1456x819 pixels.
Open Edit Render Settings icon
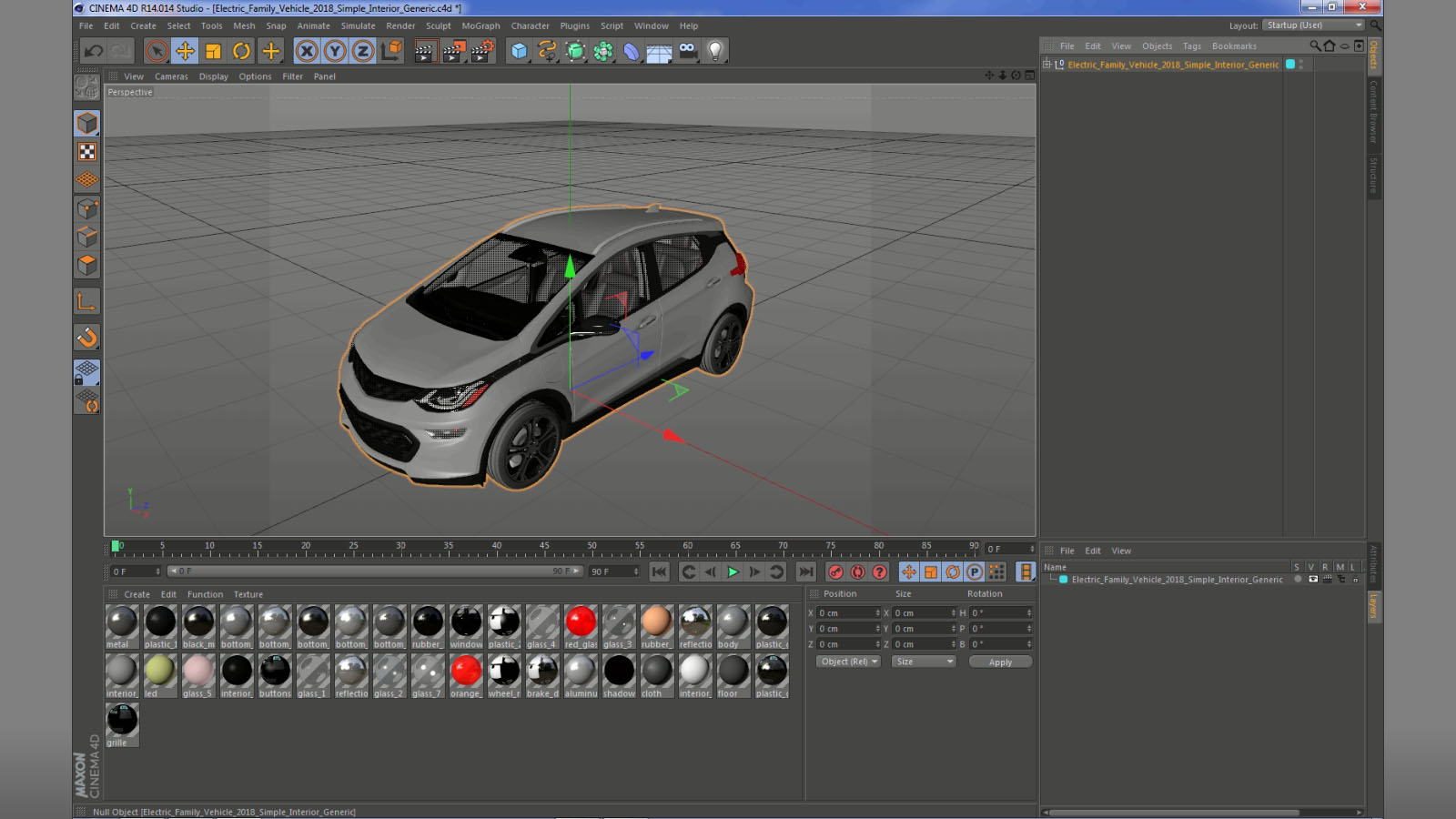coord(481,51)
